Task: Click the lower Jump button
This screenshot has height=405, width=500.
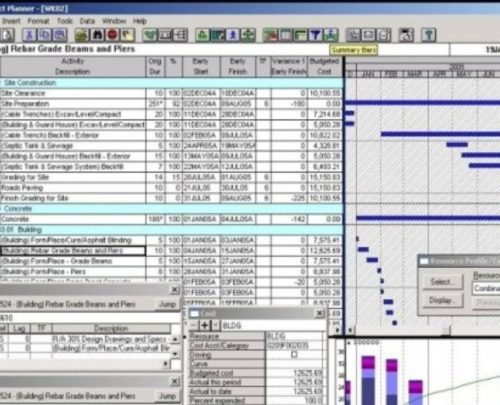Action: (167, 396)
